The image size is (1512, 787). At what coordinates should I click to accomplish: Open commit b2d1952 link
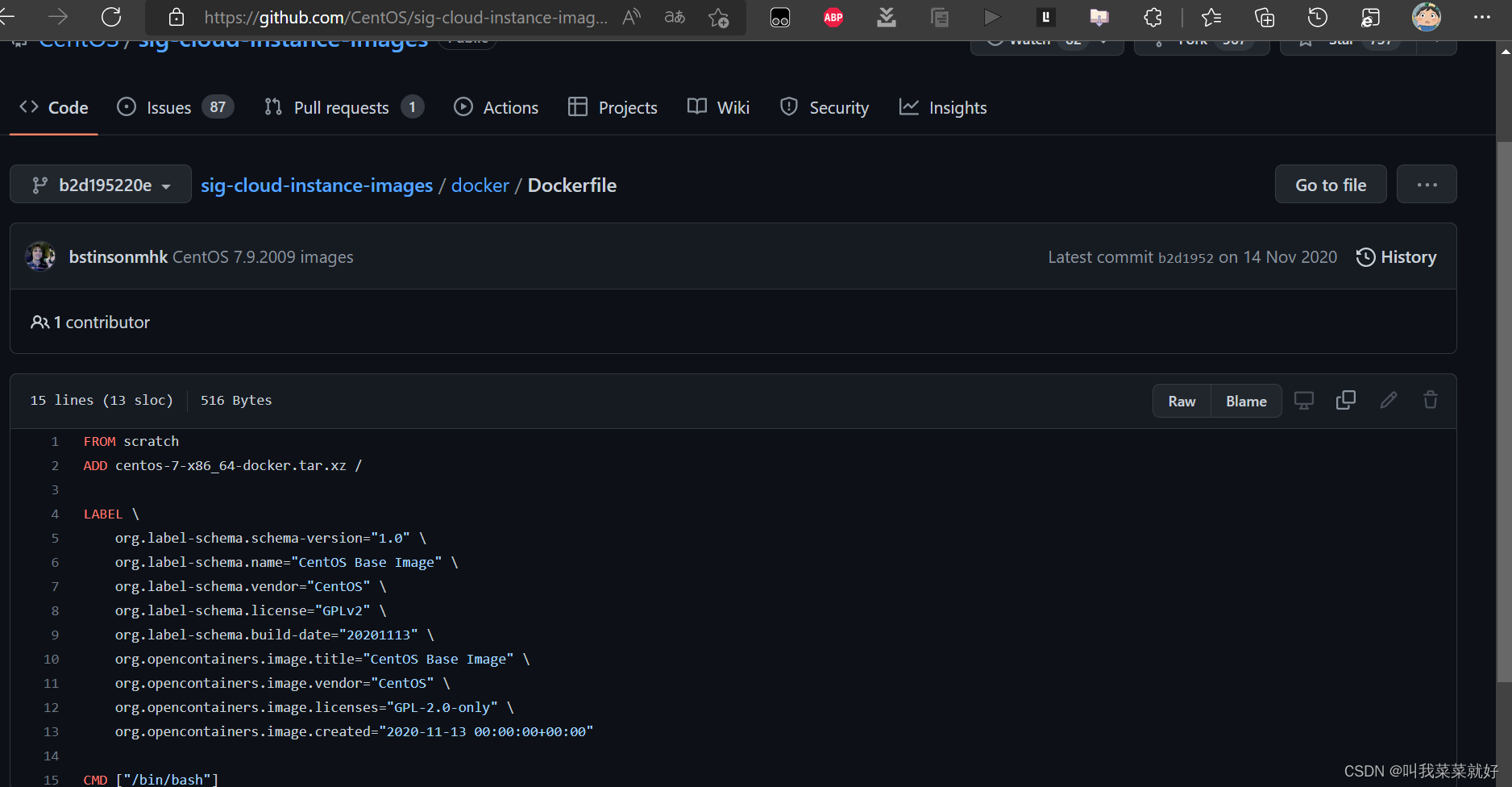click(x=1186, y=258)
